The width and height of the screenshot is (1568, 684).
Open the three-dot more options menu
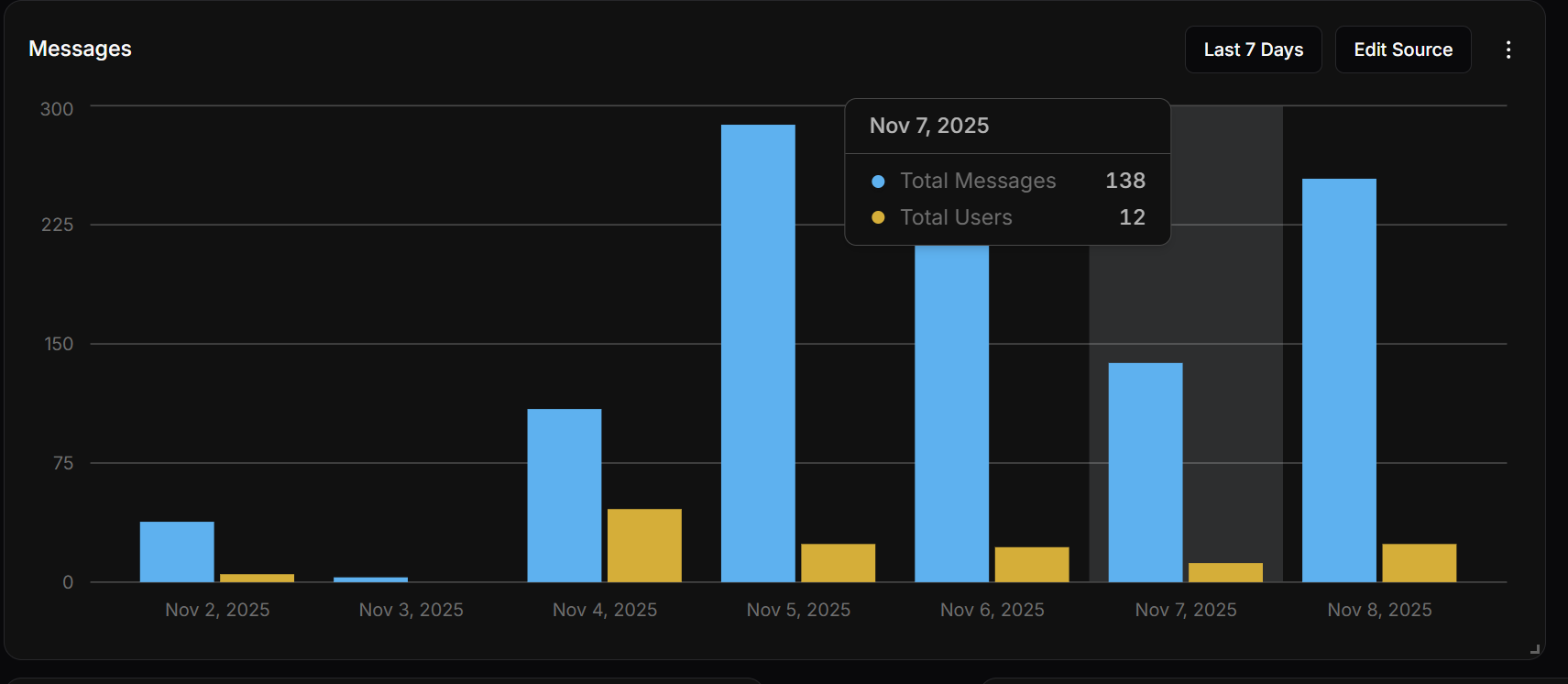1508,50
